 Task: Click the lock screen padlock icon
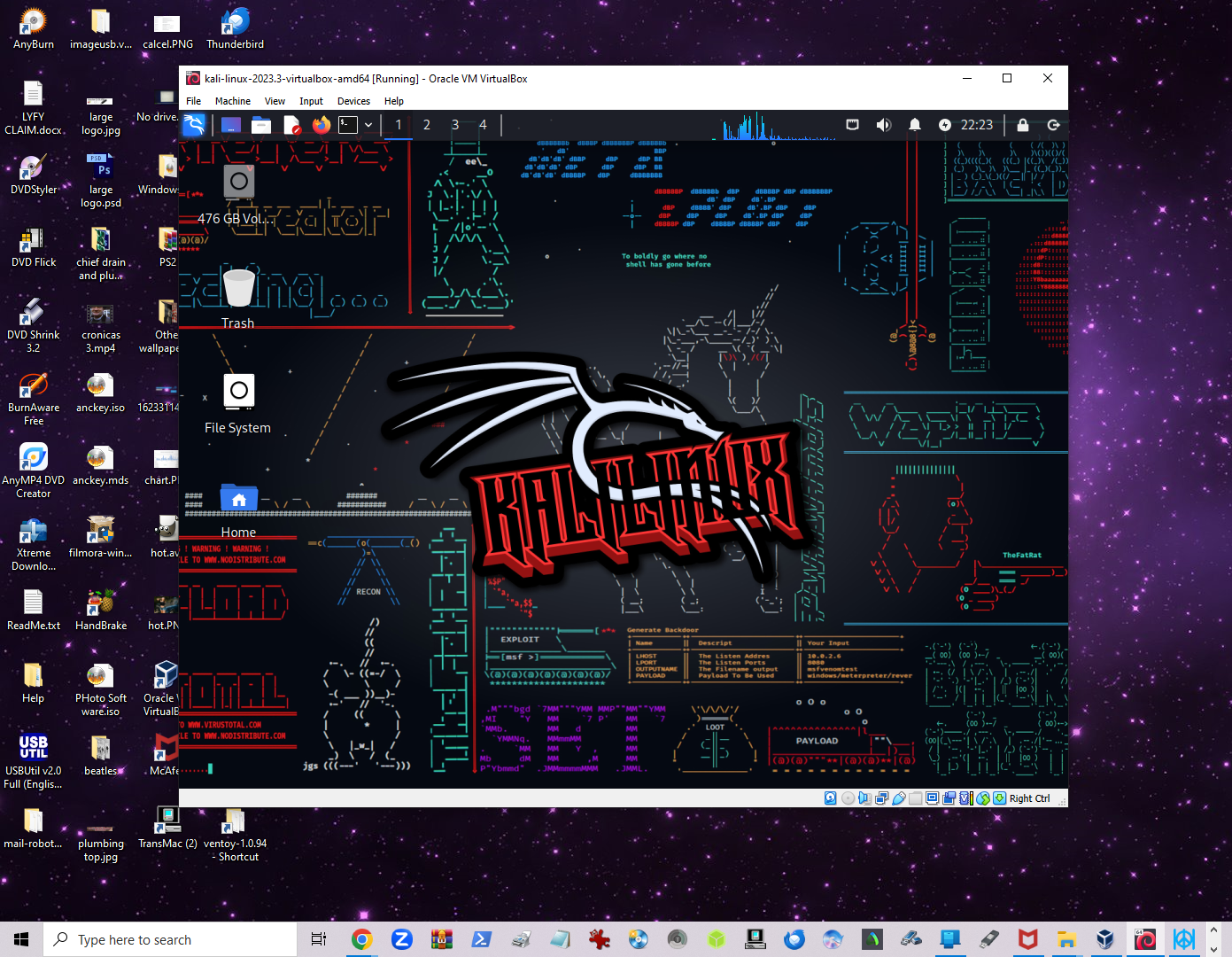(x=1023, y=125)
